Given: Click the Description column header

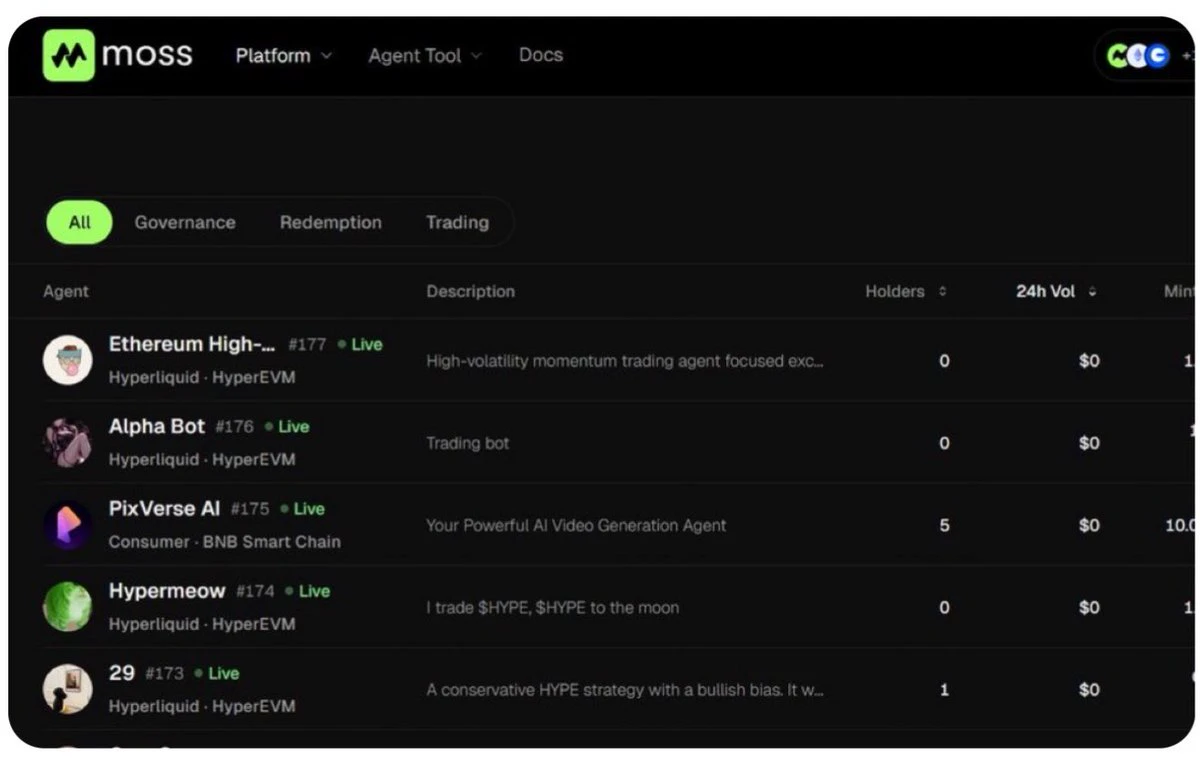Looking at the screenshot, I should tap(470, 291).
